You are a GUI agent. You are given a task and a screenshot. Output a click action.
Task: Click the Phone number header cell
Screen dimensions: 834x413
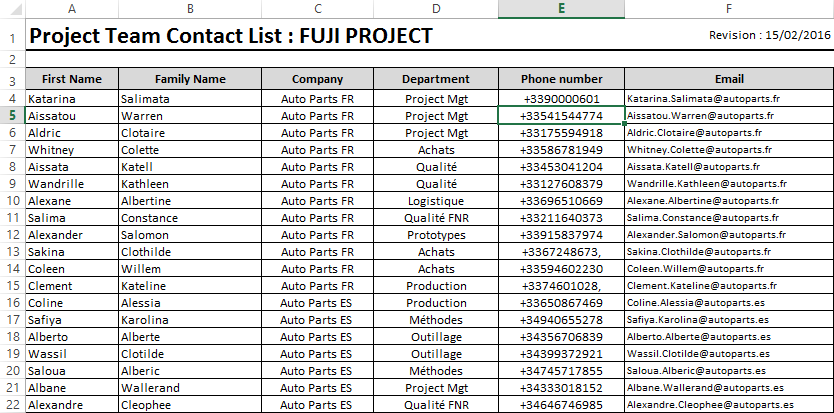[x=562, y=79]
